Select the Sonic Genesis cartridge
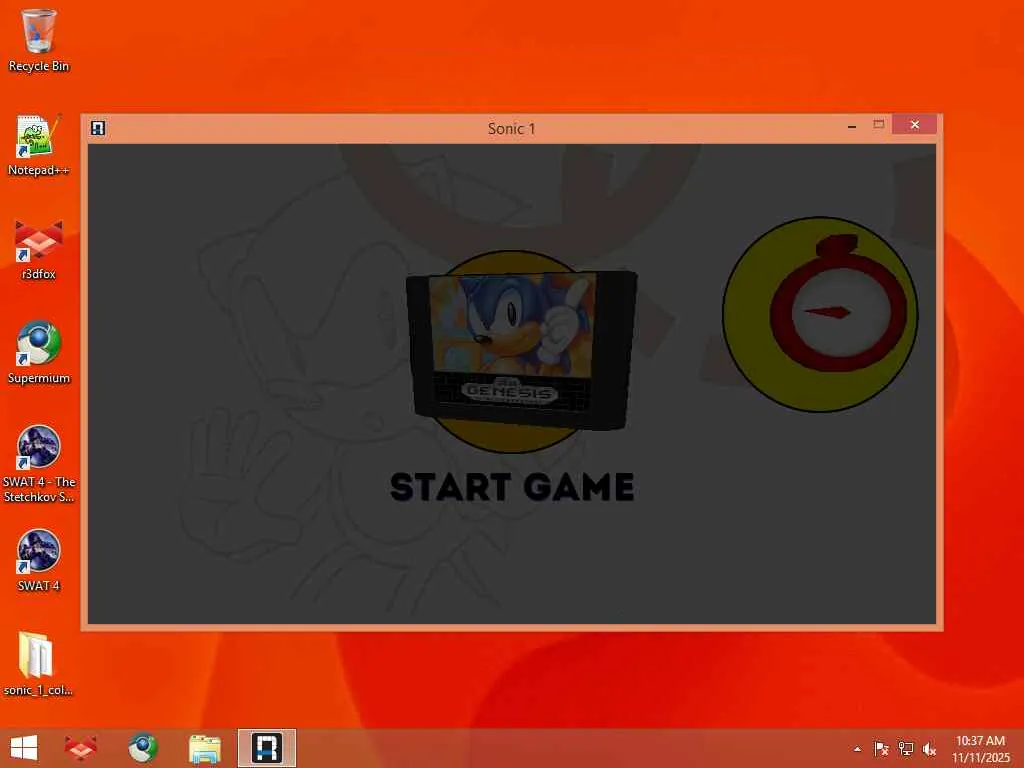This screenshot has height=768, width=1024. pyautogui.click(x=521, y=350)
